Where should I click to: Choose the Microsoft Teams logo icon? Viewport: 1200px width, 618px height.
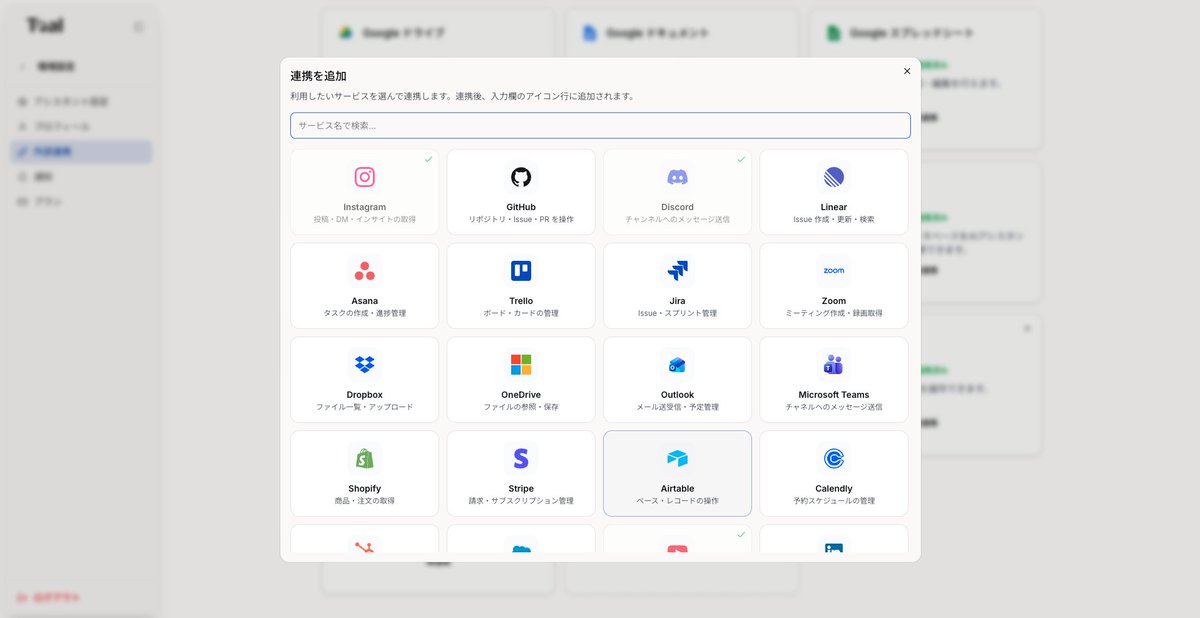(x=834, y=365)
